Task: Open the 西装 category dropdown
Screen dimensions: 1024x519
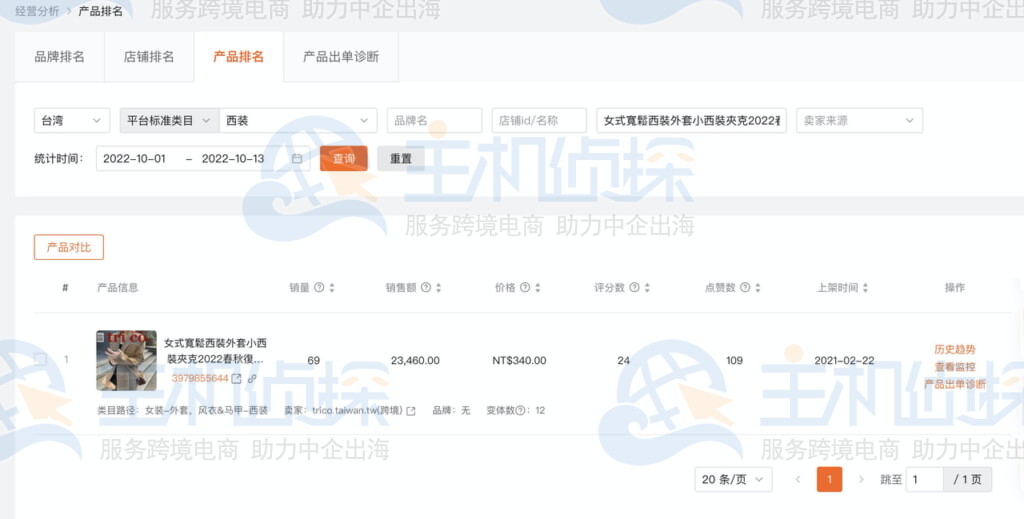Action: [298, 121]
